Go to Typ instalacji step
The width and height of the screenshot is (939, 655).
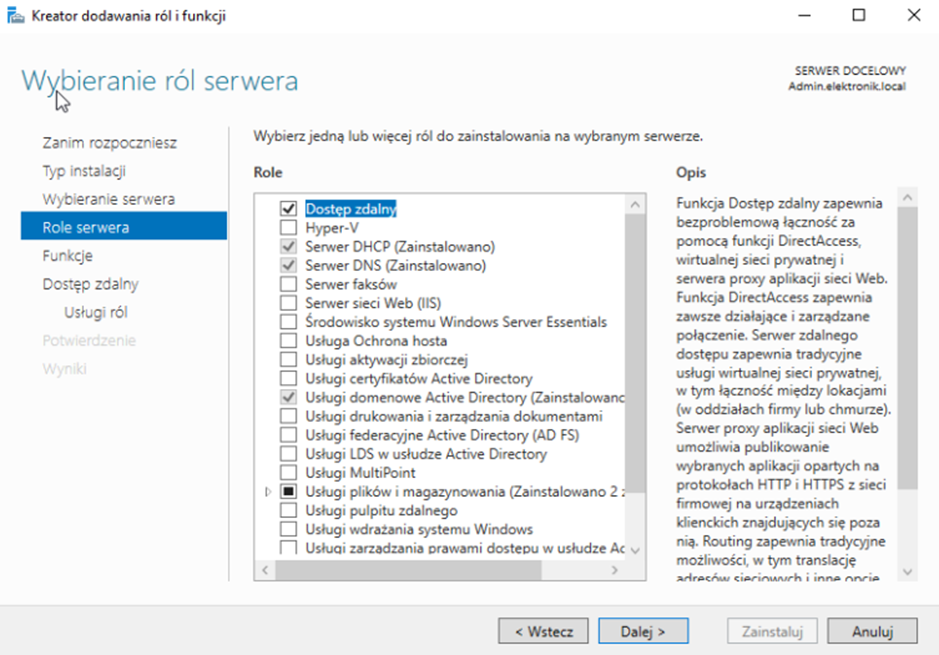[x=83, y=171]
